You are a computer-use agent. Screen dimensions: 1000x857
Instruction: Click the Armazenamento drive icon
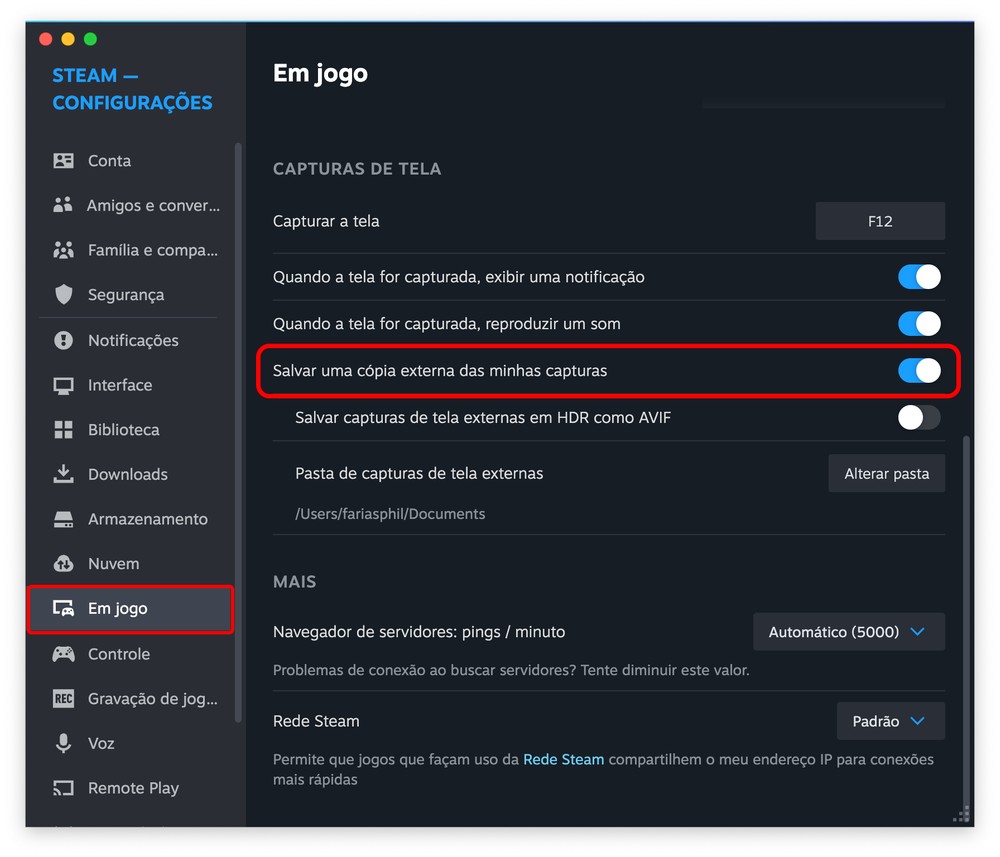click(63, 519)
